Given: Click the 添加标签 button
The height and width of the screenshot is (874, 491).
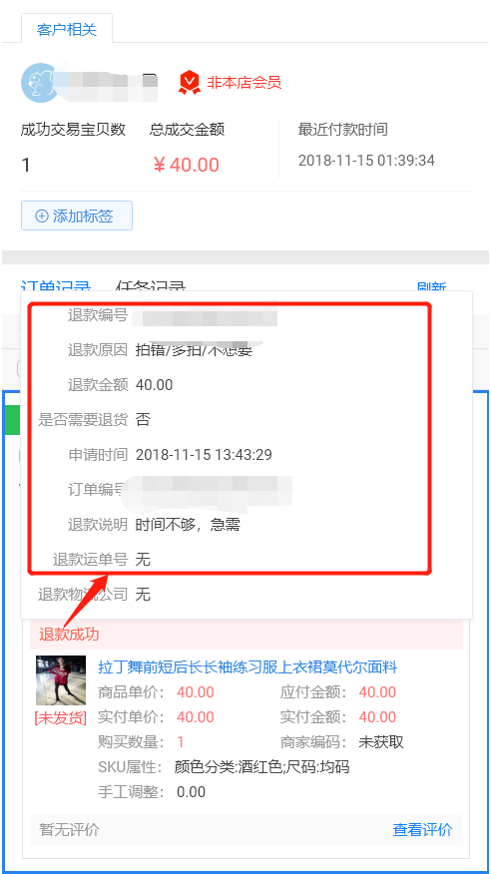Looking at the screenshot, I should click(77, 216).
